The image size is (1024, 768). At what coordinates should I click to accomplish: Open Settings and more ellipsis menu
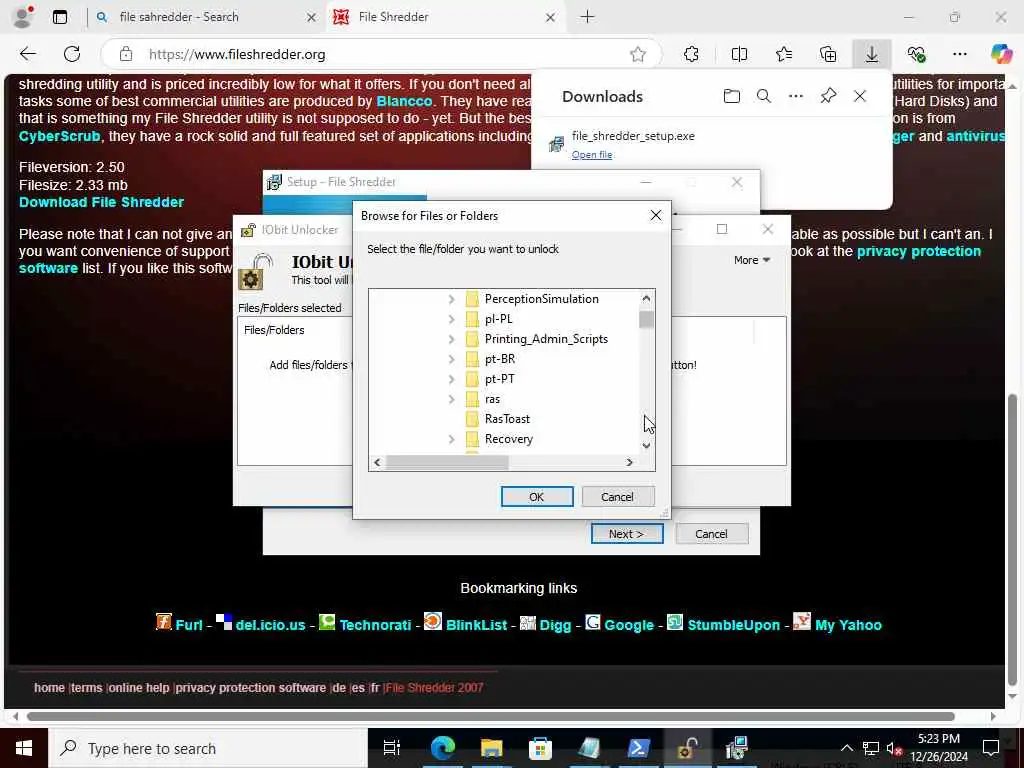[959, 54]
